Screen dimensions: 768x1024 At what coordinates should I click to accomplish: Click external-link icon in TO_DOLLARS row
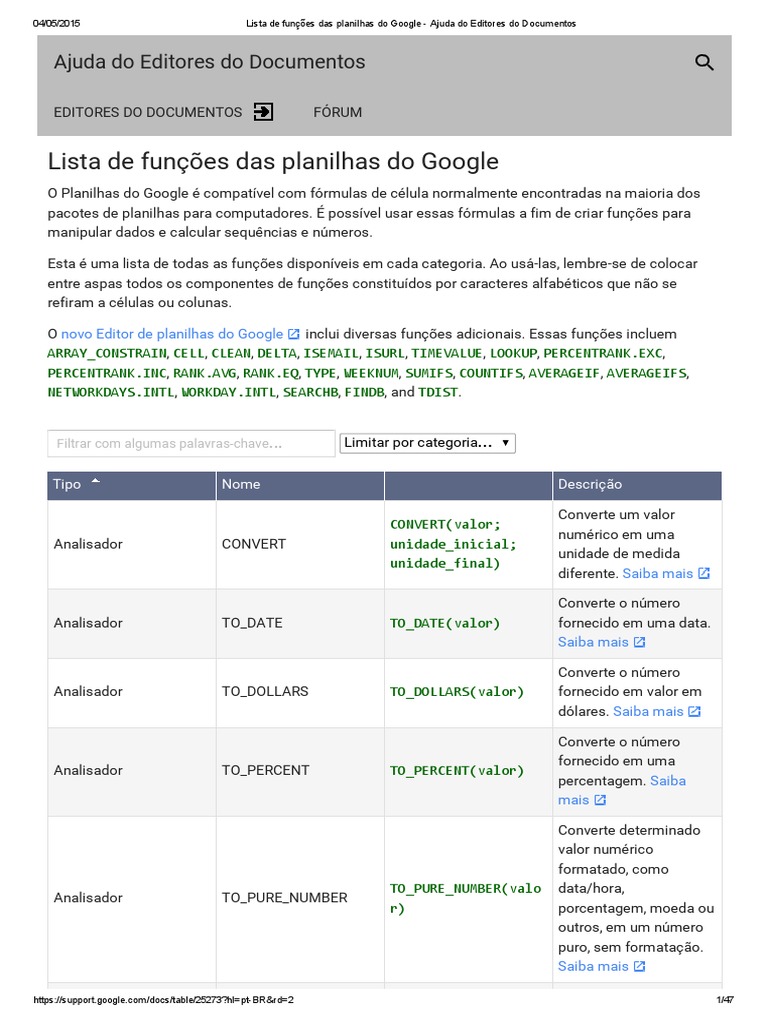pos(695,711)
